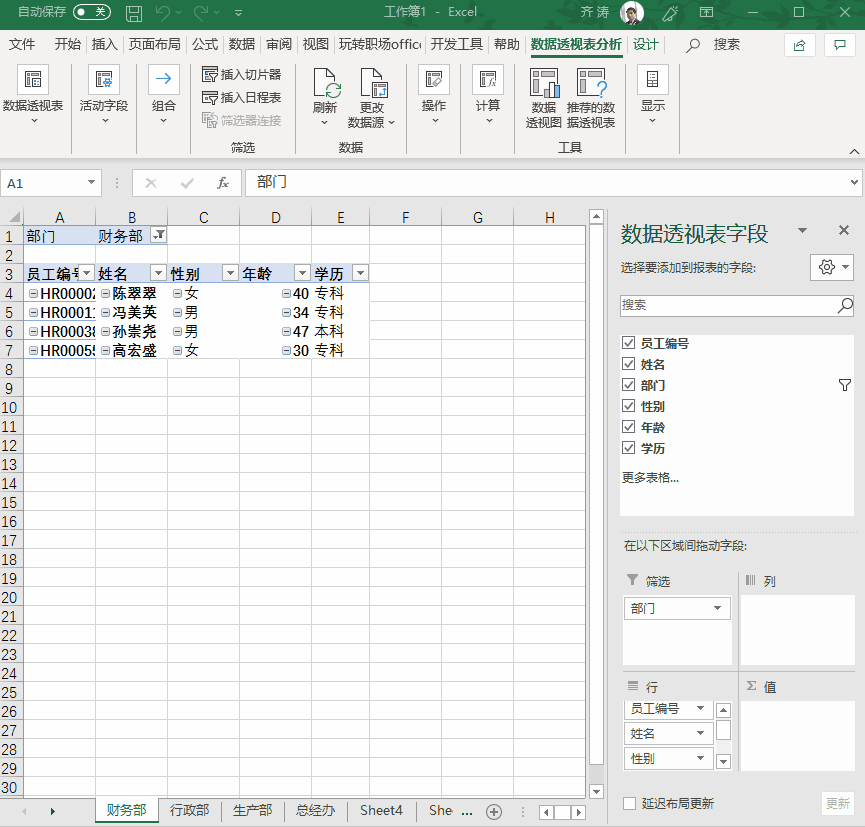Switch to the 开始 ribbon tab
This screenshot has height=827, width=865.
[x=67, y=44]
